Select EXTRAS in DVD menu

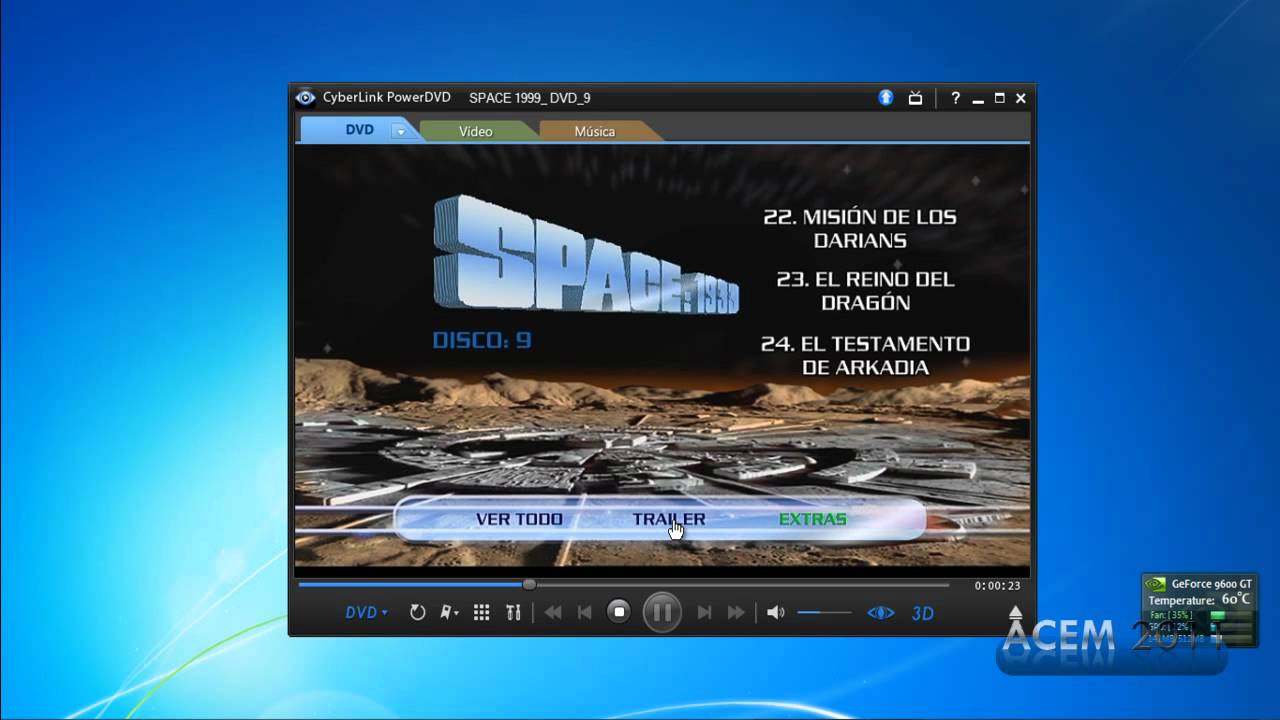813,519
